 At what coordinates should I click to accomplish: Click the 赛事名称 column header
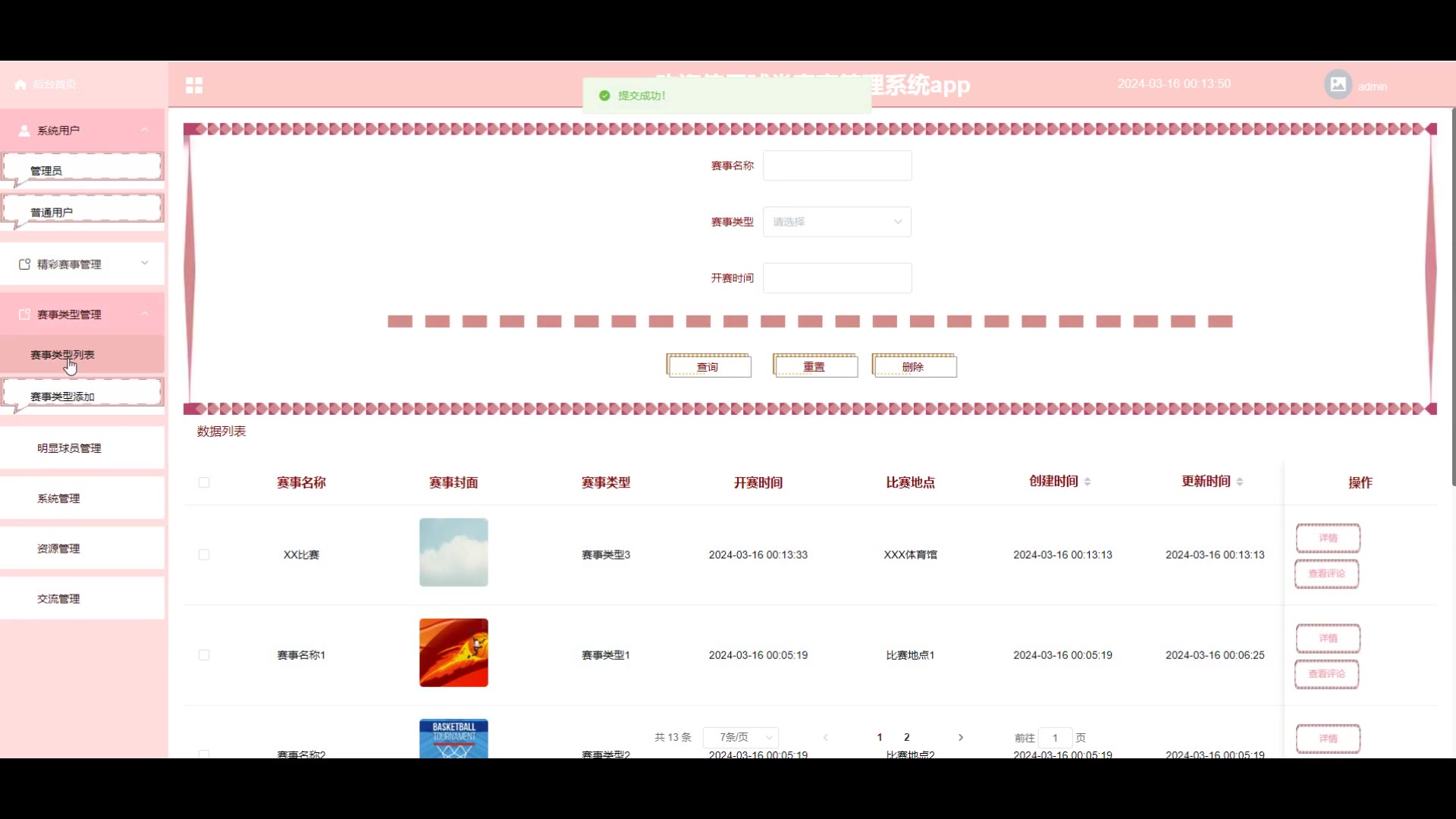pyautogui.click(x=301, y=482)
